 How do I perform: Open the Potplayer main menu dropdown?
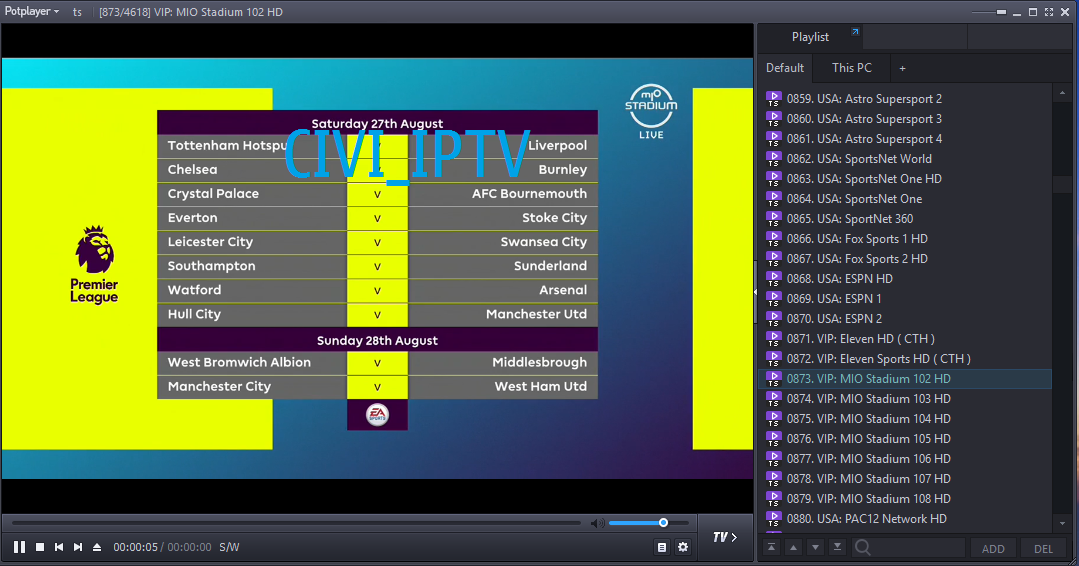click(30, 11)
